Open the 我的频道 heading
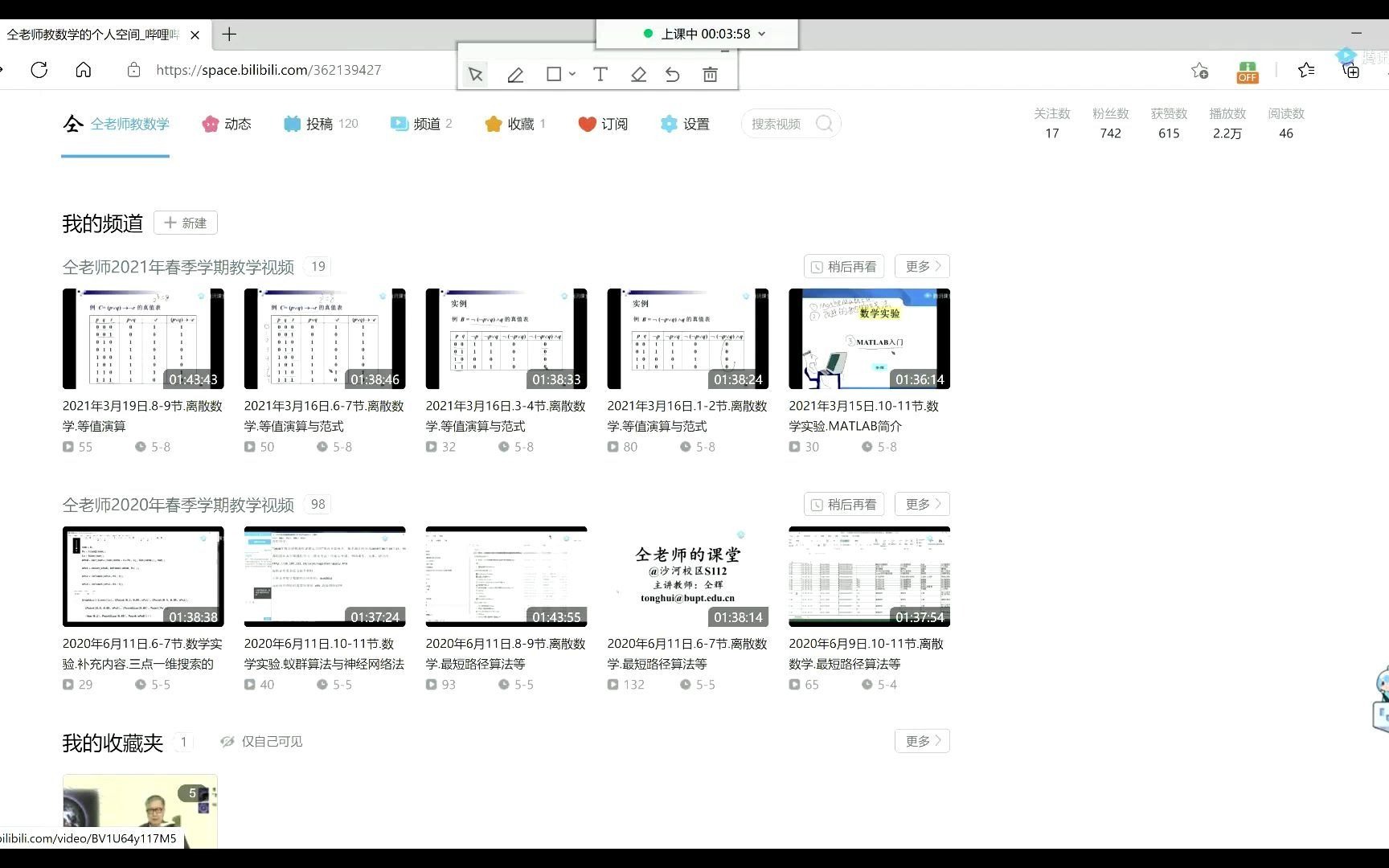The width and height of the screenshot is (1389, 868). [x=102, y=223]
